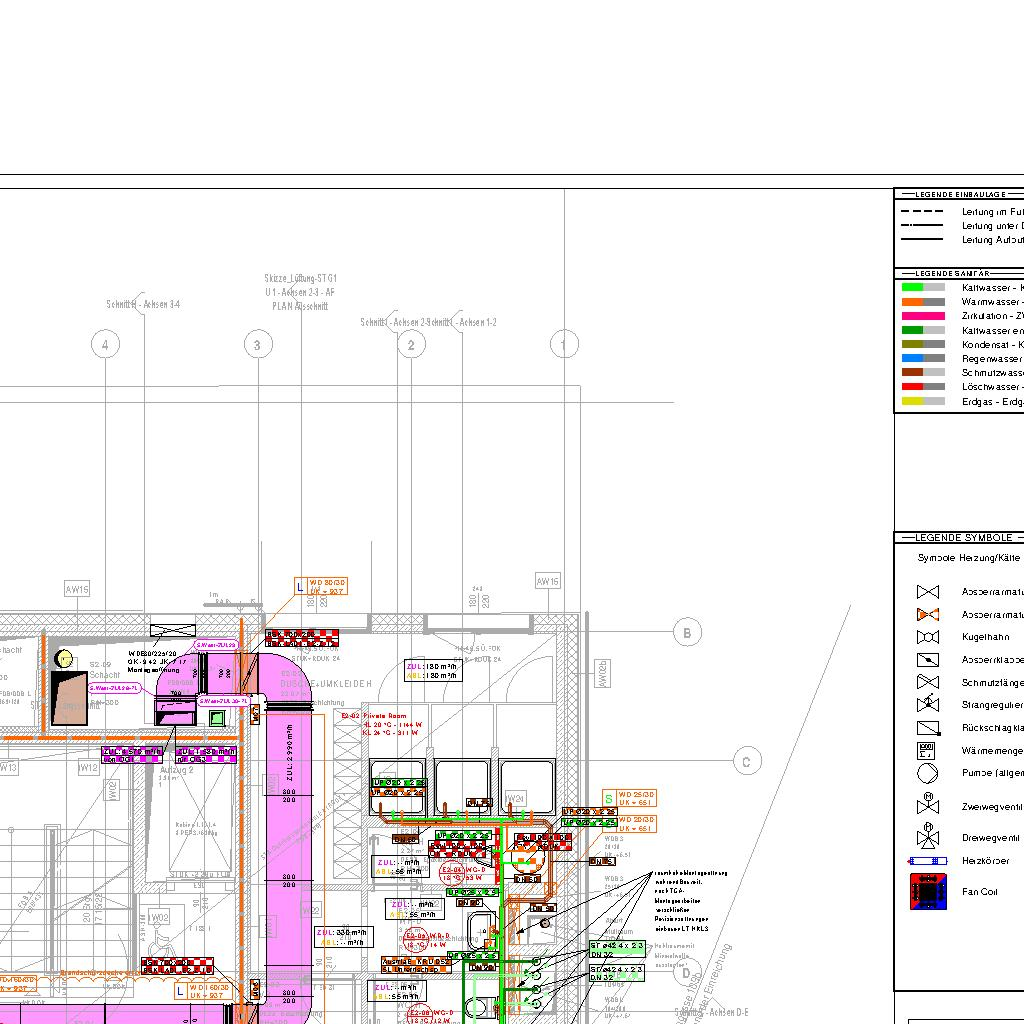Click the Zweiwegventil motor valve symbol

927,805
